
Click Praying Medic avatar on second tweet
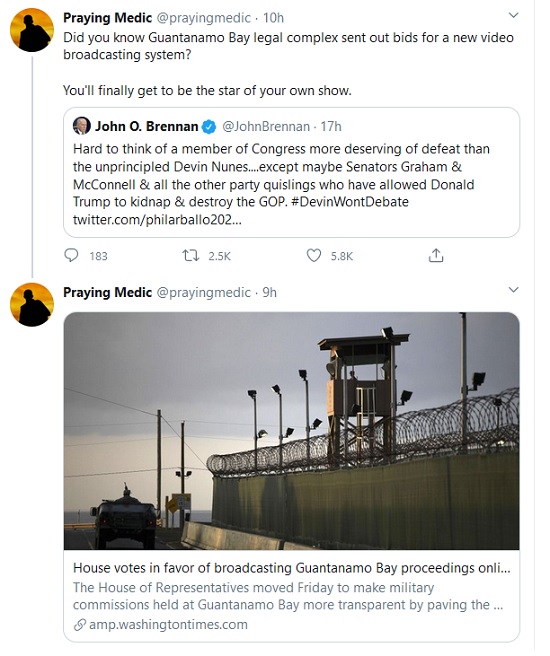32,305
